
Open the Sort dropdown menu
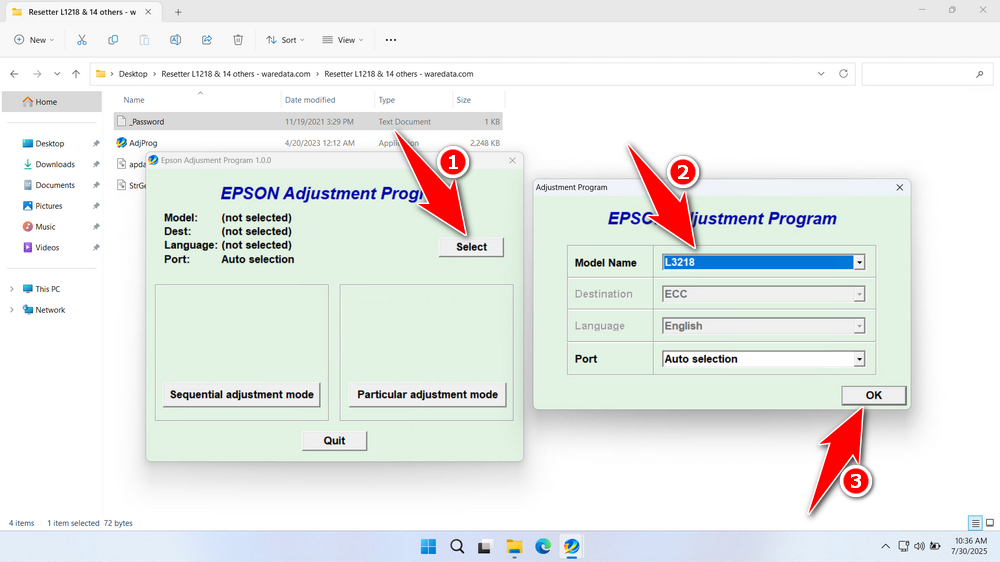point(285,40)
